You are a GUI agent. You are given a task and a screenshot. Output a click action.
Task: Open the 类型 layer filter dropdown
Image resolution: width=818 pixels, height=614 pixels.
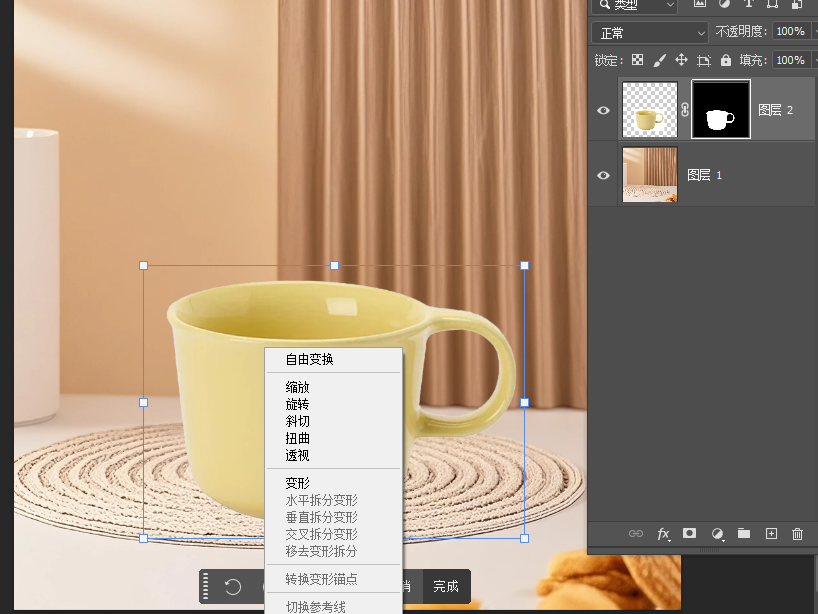coord(634,5)
